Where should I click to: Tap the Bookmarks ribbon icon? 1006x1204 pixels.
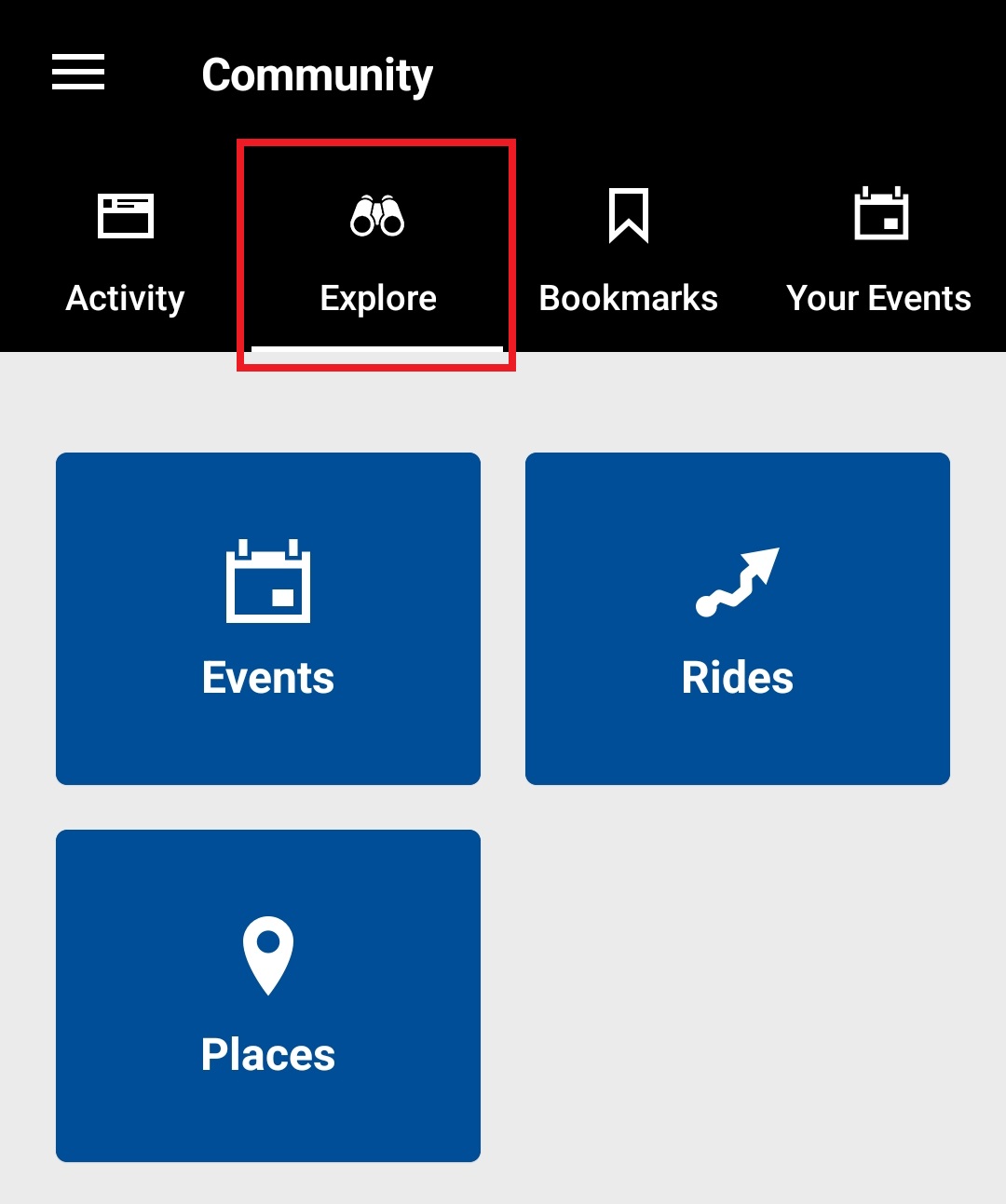[x=629, y=215]
